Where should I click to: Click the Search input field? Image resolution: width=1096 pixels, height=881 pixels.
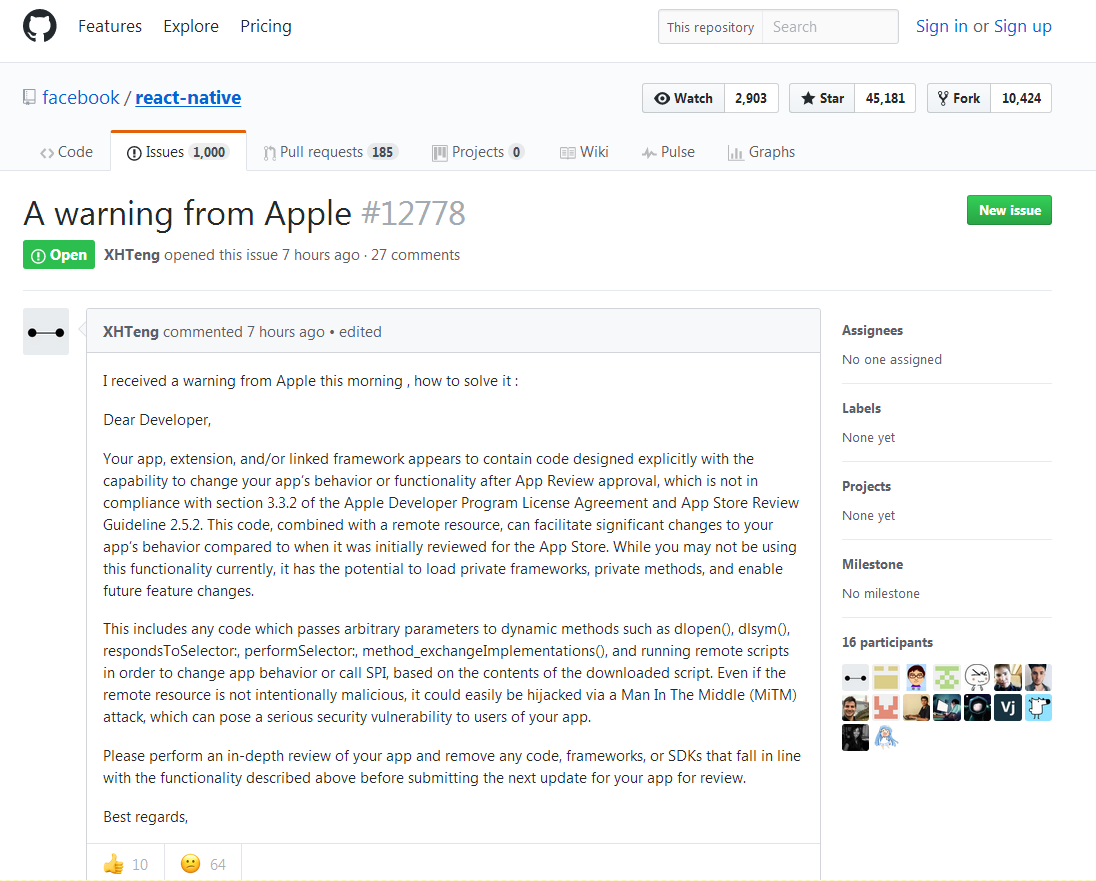pos(830,27)
